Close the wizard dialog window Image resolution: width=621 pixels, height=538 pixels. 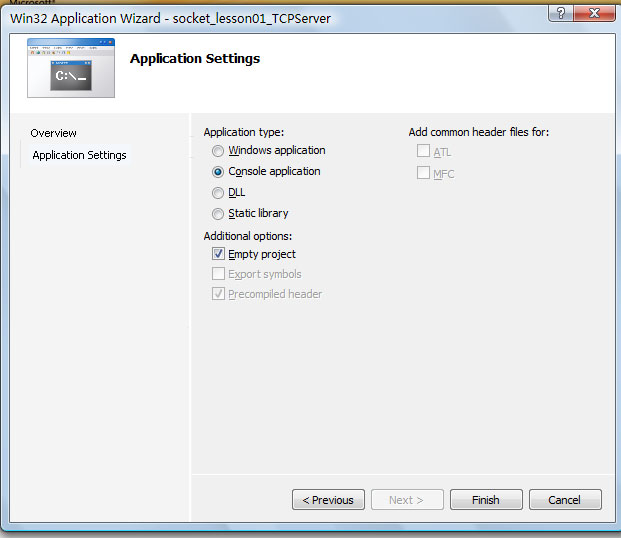(x=594, y=13)
